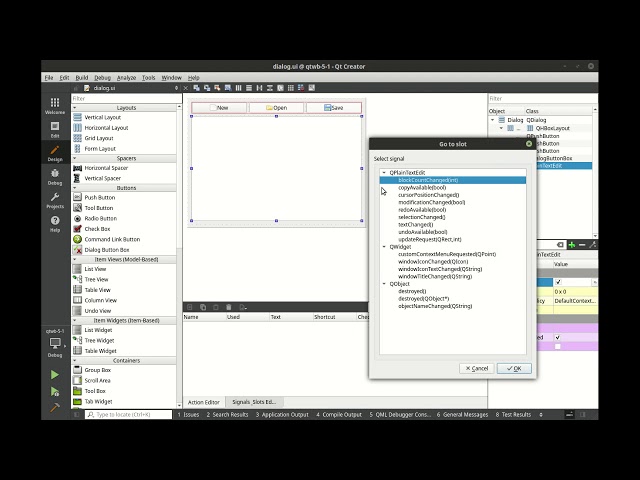The width and height of the screenshot is (640, 480).
Task: Switch to the Action Editor tab
Action: coord(204,402)
